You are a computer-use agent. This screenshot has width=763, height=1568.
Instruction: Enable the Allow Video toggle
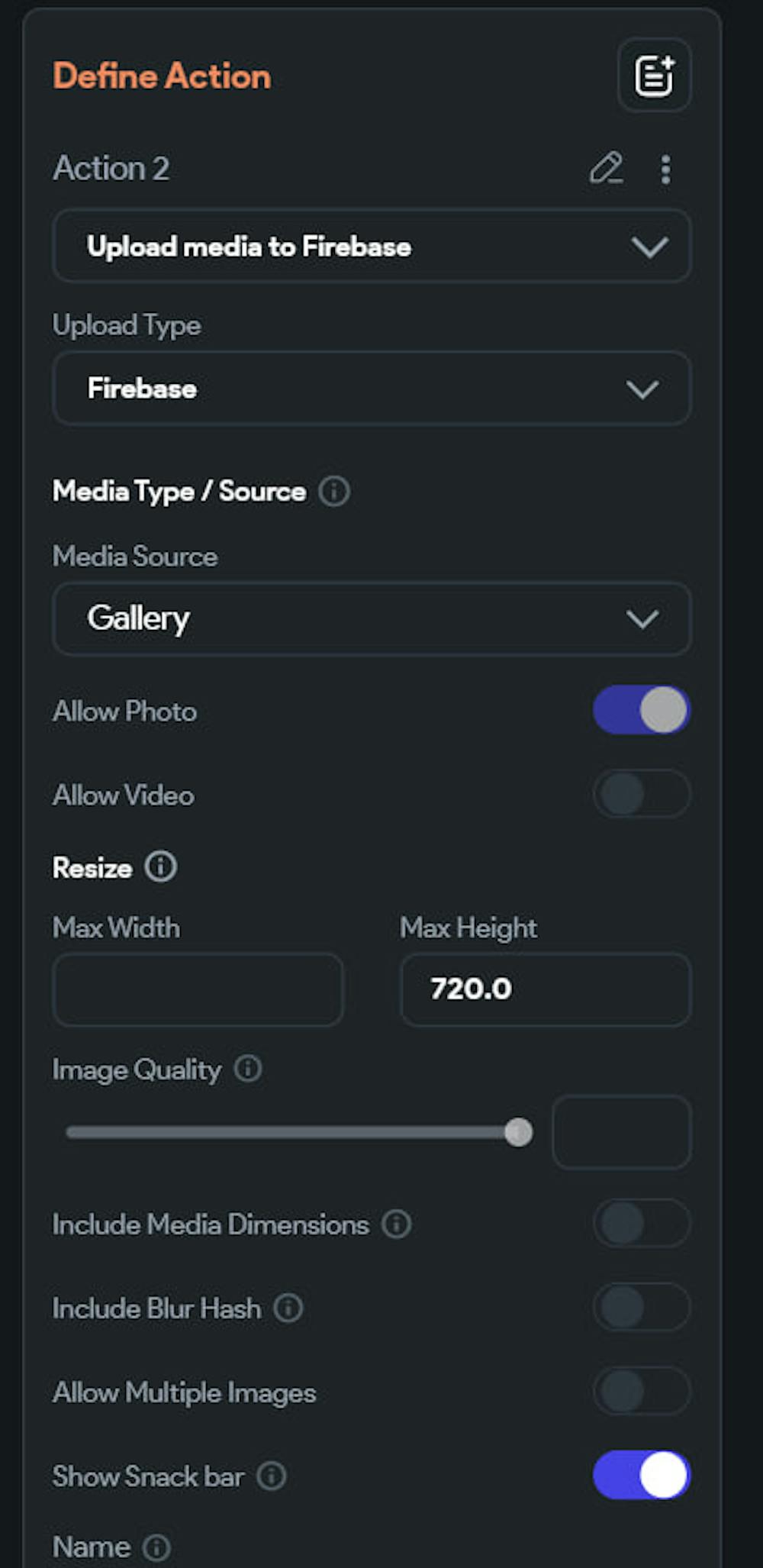pos(641,794)
